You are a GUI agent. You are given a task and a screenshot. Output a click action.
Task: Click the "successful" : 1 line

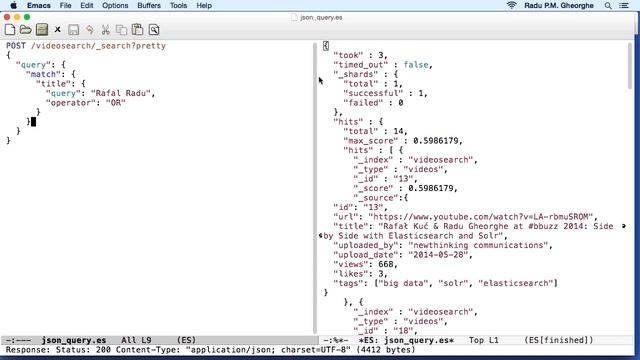[x=385, y=93]
